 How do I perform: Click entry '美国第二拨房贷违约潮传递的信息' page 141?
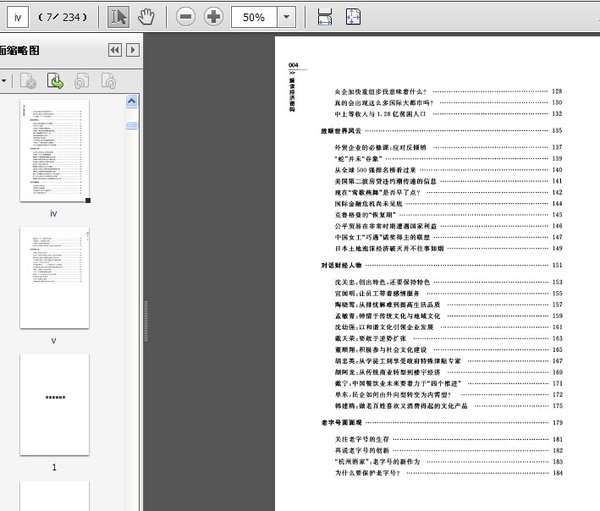[448, 181]
